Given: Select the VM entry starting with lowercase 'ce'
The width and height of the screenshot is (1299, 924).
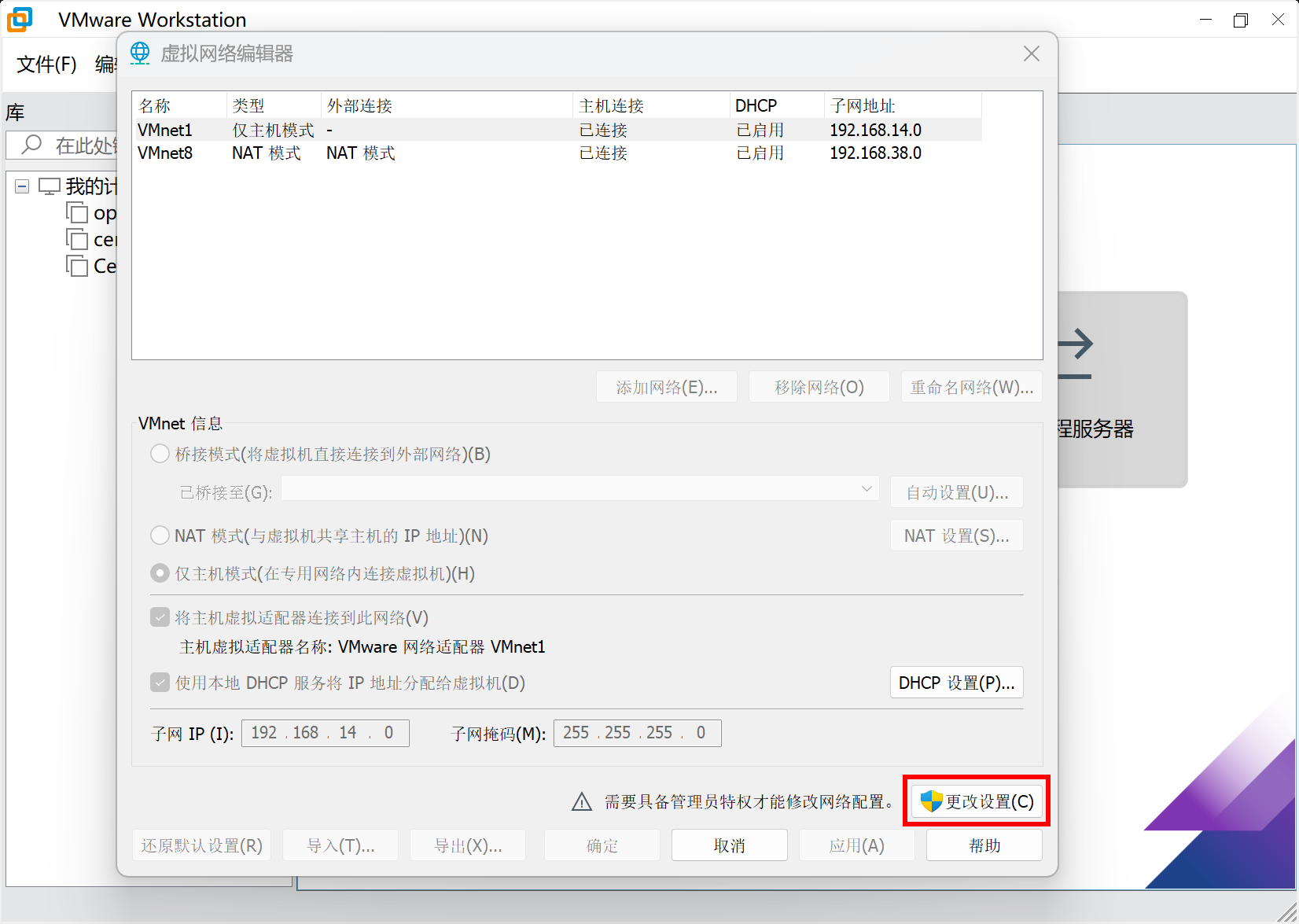Looking at the screenshot, I should click(92, 240).
